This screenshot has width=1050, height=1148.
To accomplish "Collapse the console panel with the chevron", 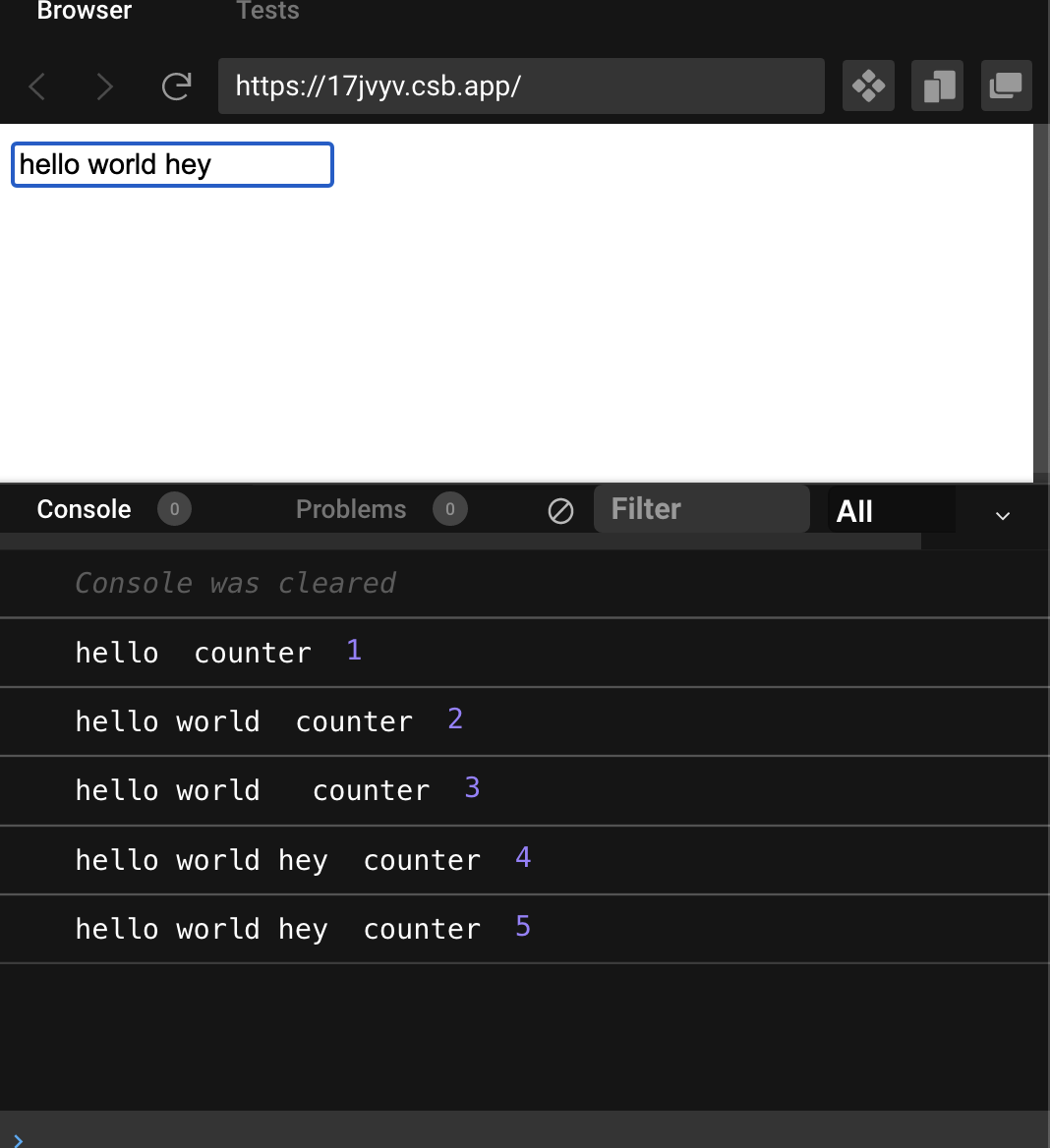I will pos(1003,515).
